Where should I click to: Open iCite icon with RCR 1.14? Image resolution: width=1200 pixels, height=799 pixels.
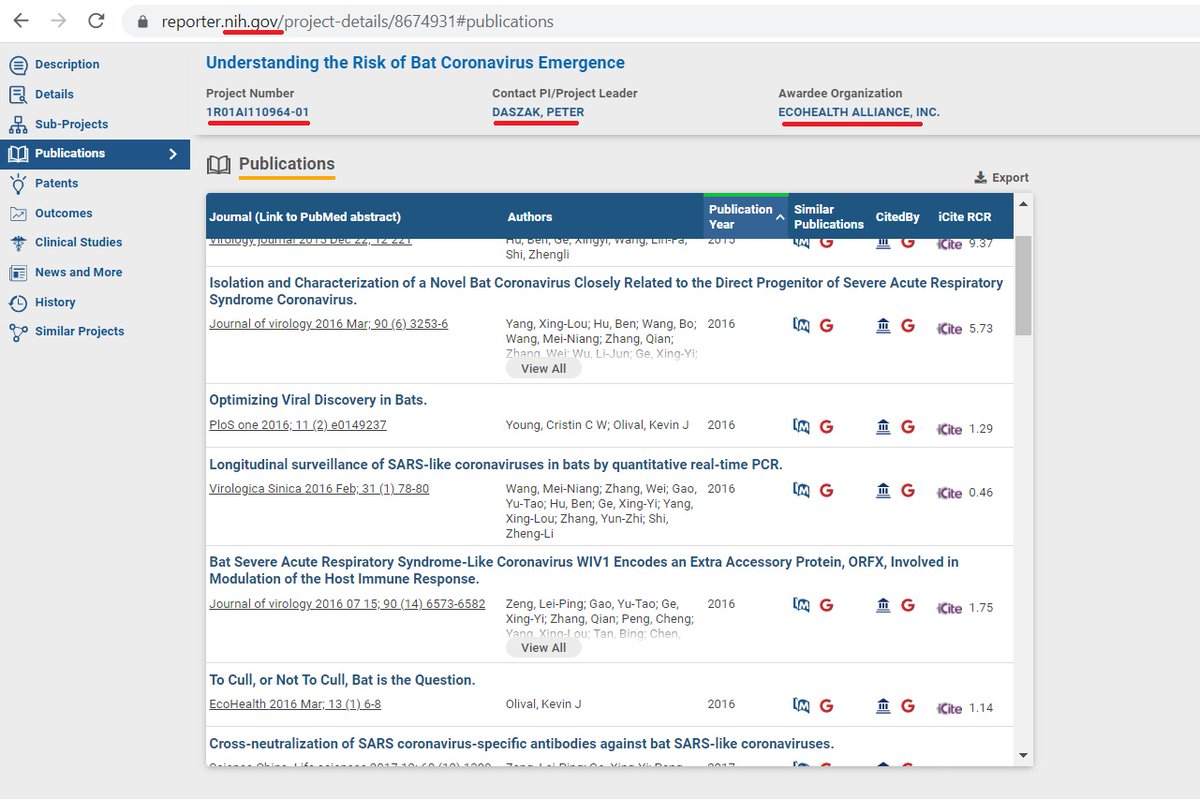pyautogui.click(x=949, y=708)
